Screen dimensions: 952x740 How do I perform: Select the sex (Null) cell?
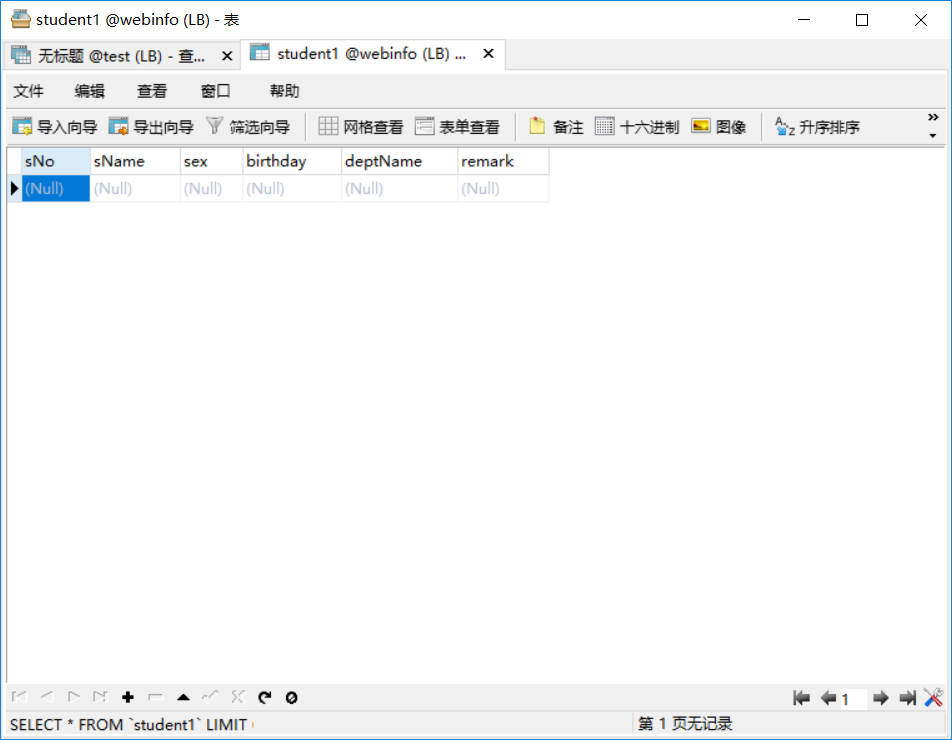tap(212, 188)
